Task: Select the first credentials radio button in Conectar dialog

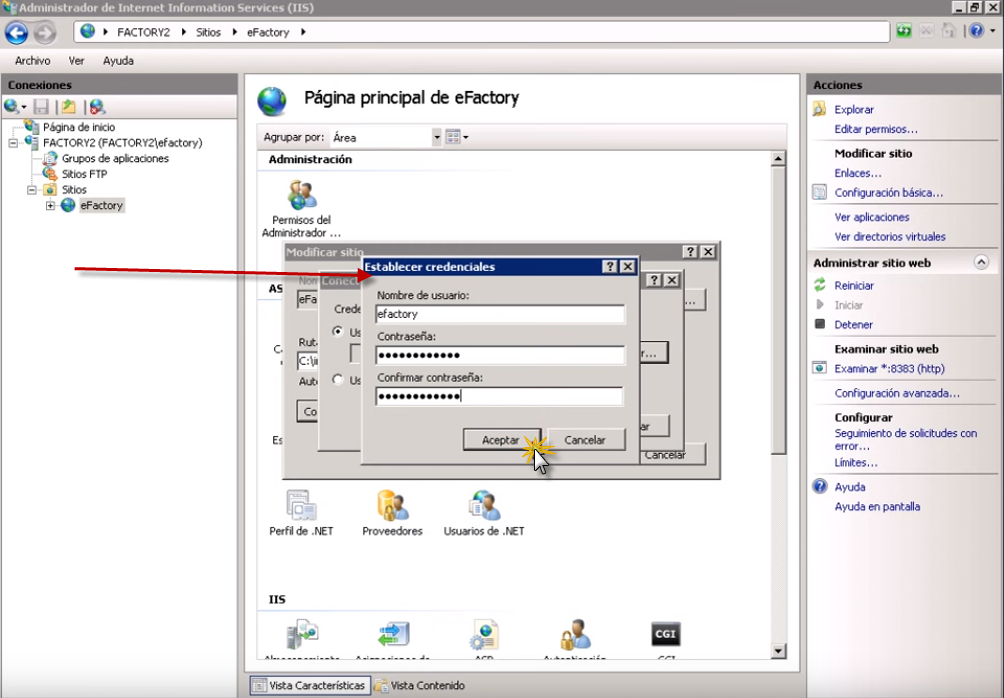Action: pyautogui.click(x=338, y=332)
